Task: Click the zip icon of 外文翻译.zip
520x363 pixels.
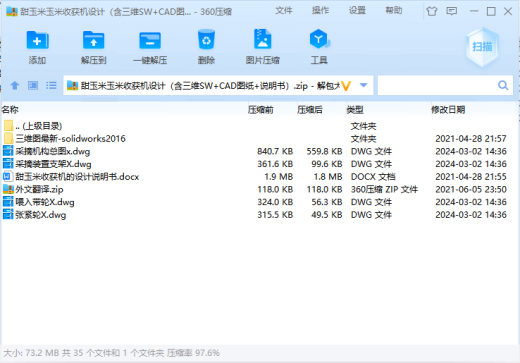Action: [x=8, y=189]
